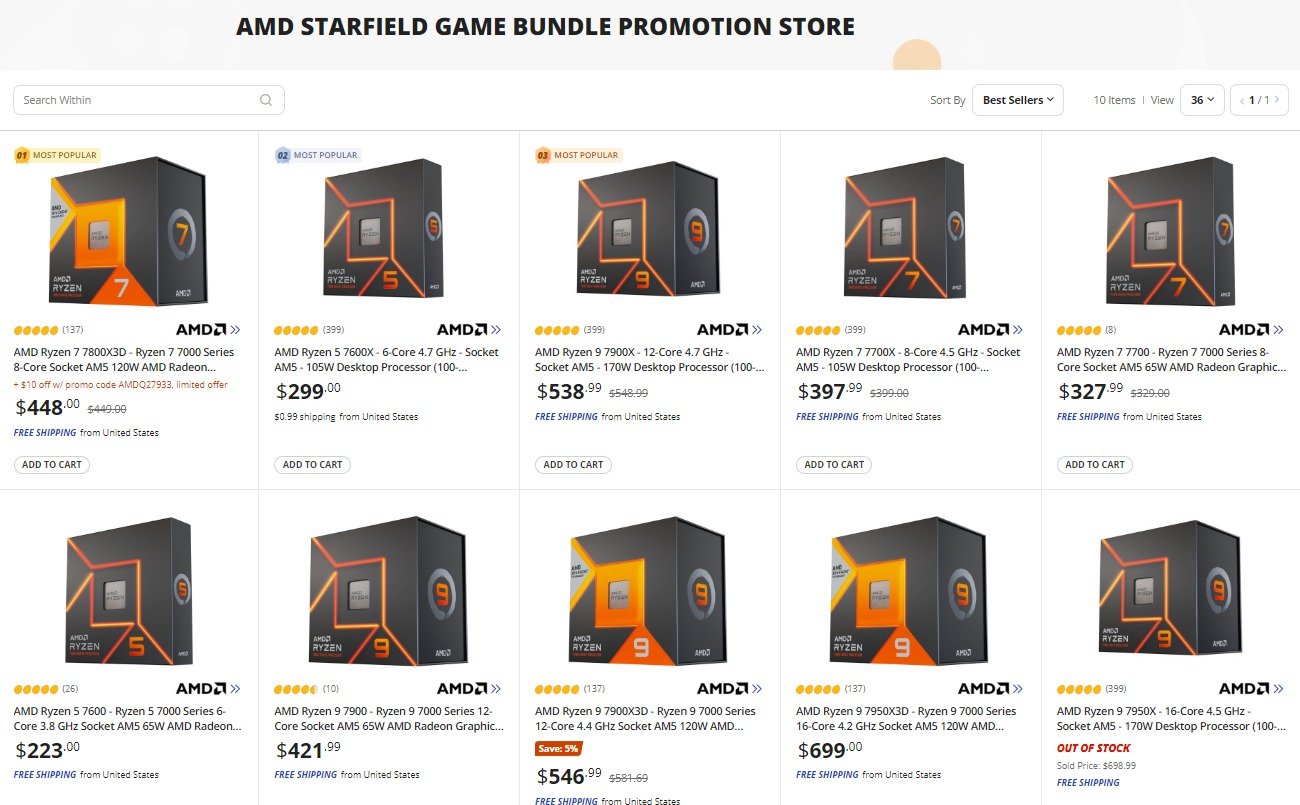Click AMD brand logo on Ryzen 7 7800X3D
Viewport: 1300px width, 805px height.
[x=208, y=329]
